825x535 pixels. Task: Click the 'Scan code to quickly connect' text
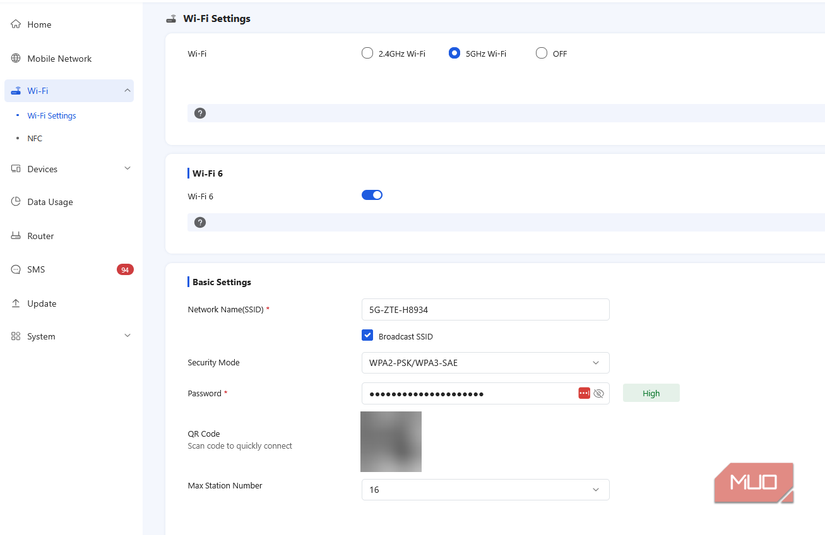(x=240, y=446)
